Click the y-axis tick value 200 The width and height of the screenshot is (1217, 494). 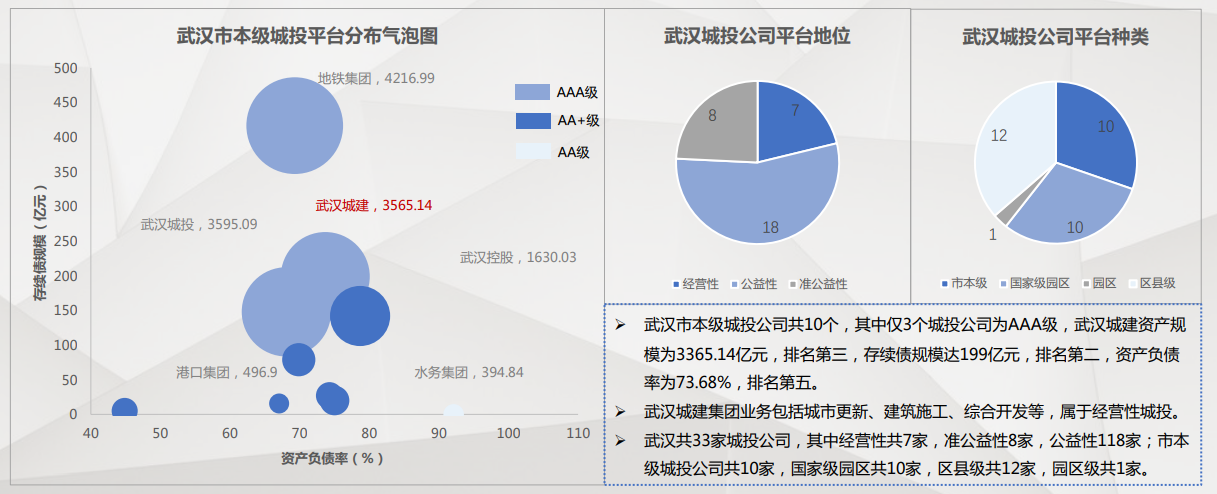tap(66, 275)
